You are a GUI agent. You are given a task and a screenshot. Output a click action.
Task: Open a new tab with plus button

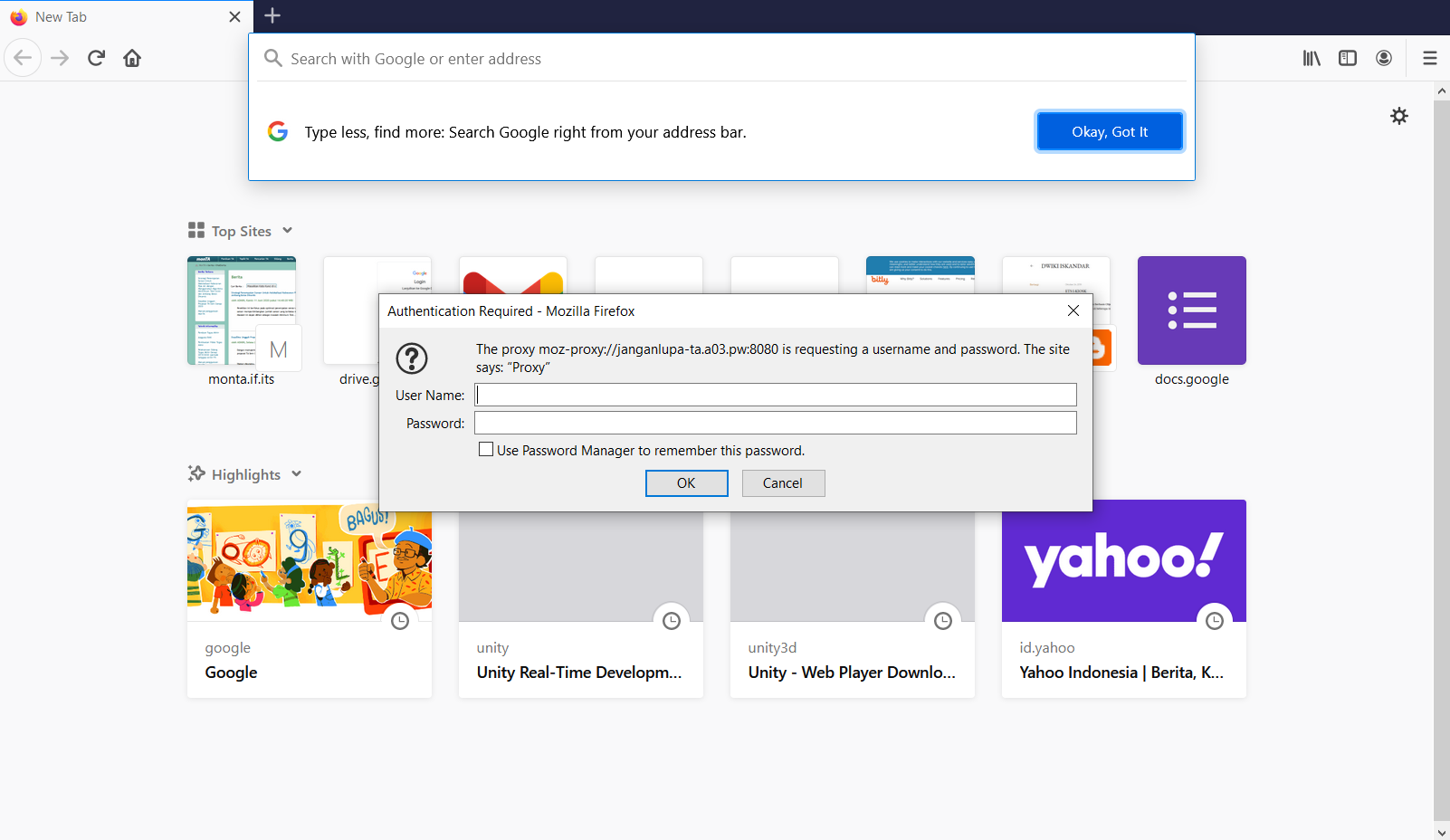pyautogui.click(x=272, y=15)
